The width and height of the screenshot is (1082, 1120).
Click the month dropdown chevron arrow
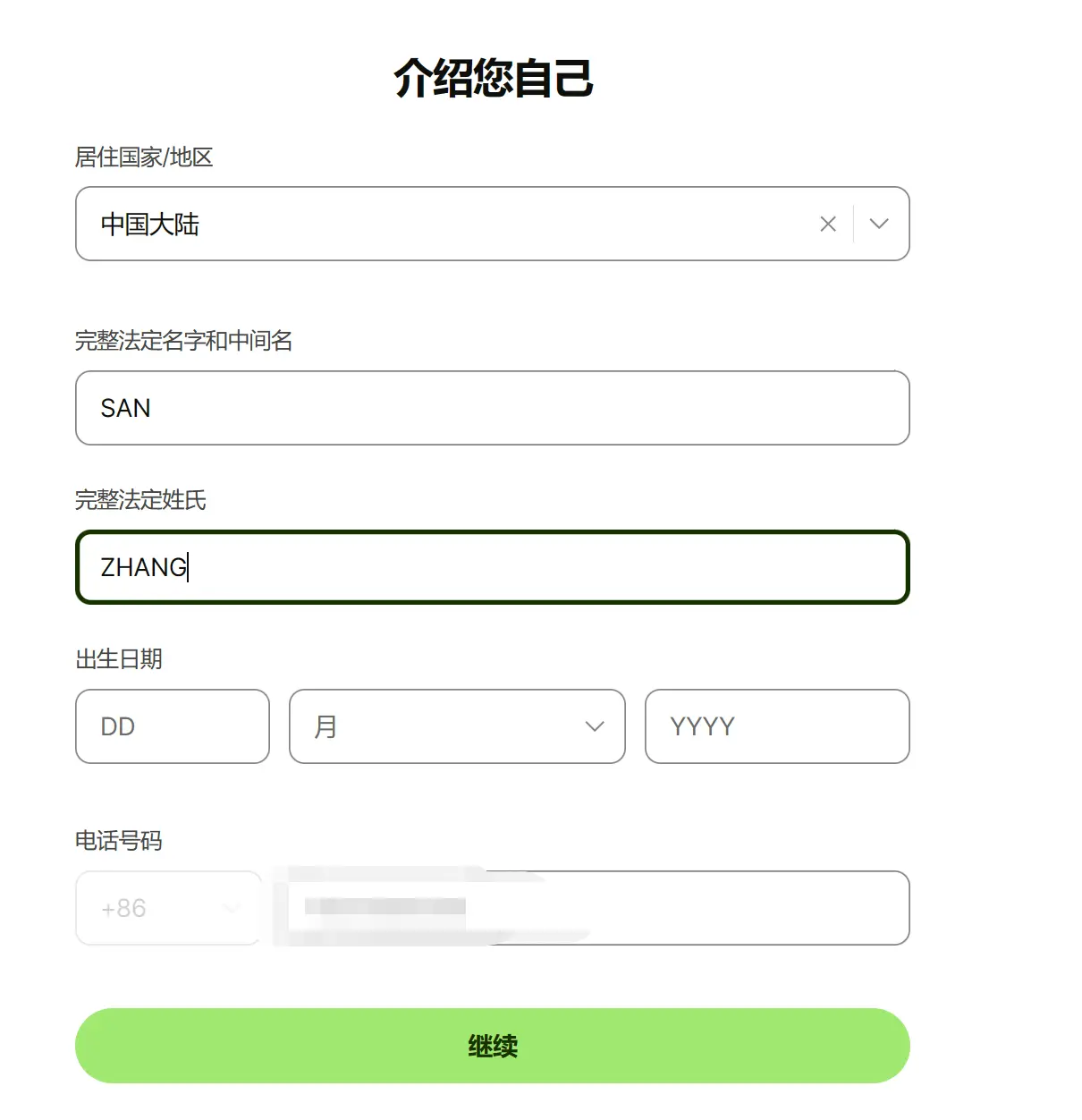tap(595, 726)
